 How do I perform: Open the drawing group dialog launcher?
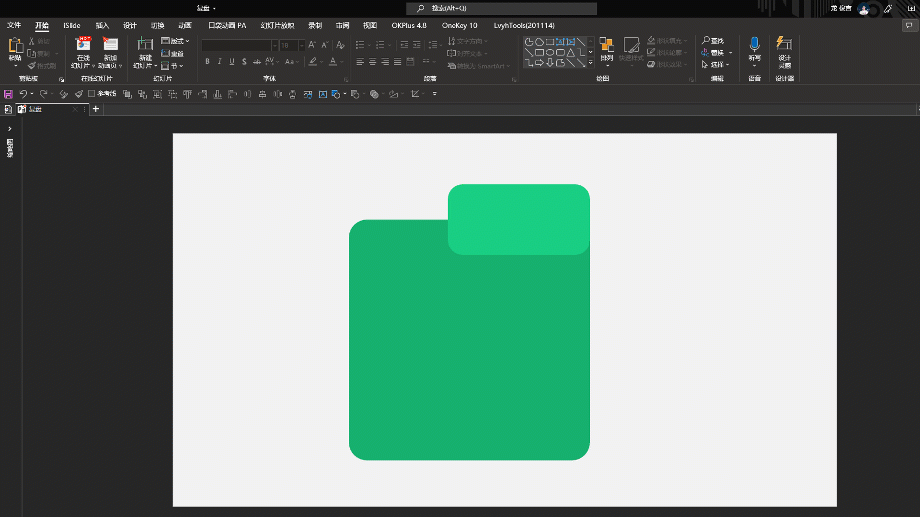coord(691,79)
